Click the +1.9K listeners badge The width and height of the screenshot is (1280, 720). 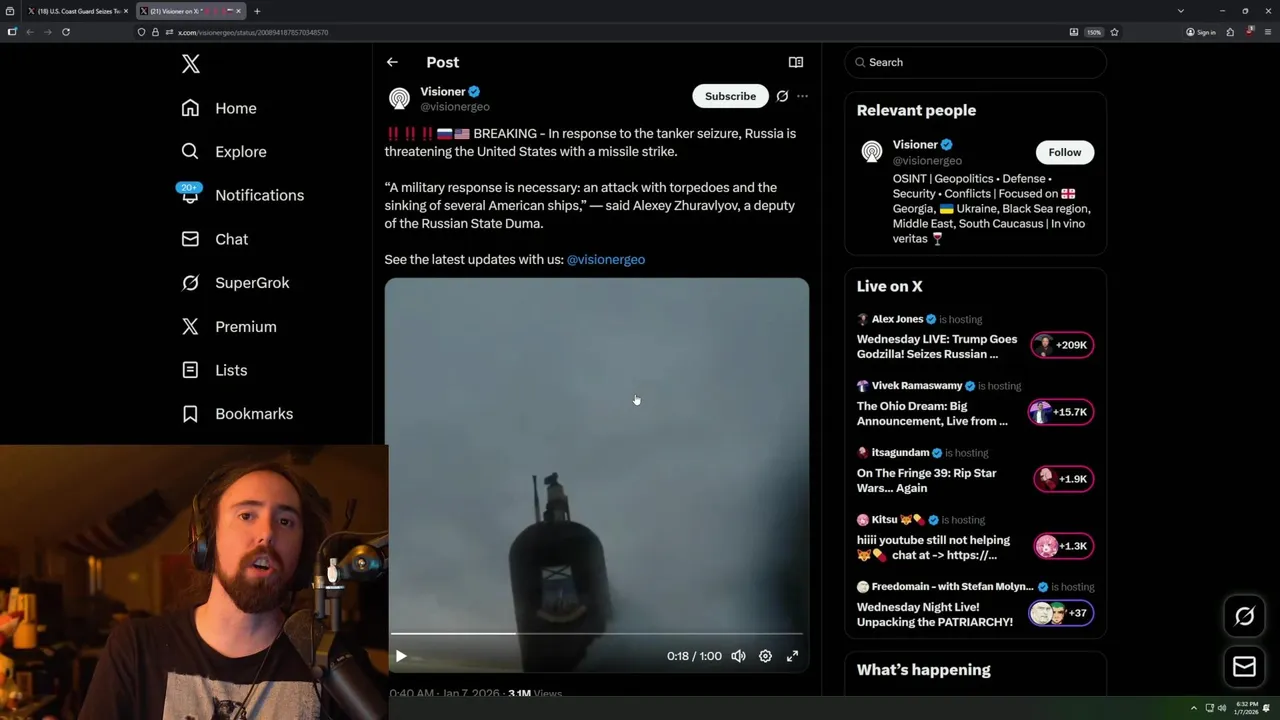(1063, 479)
